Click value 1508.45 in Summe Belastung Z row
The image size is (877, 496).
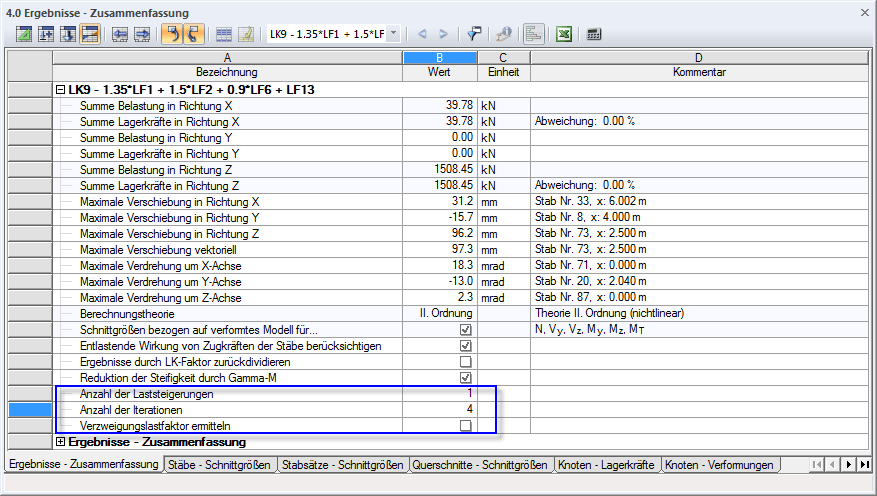pyautogui.click(x=453, y=169)
